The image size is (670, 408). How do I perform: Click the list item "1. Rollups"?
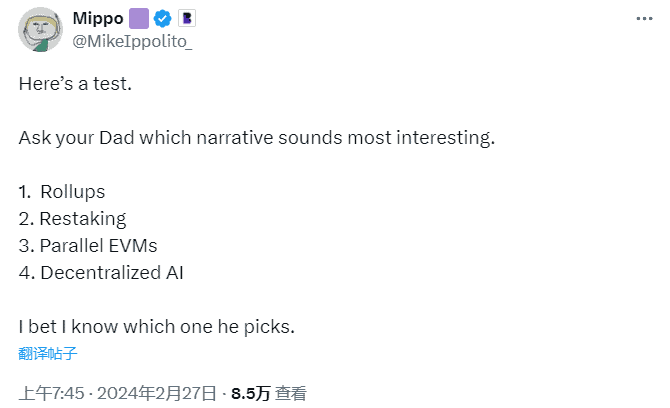tap(62, 192)
